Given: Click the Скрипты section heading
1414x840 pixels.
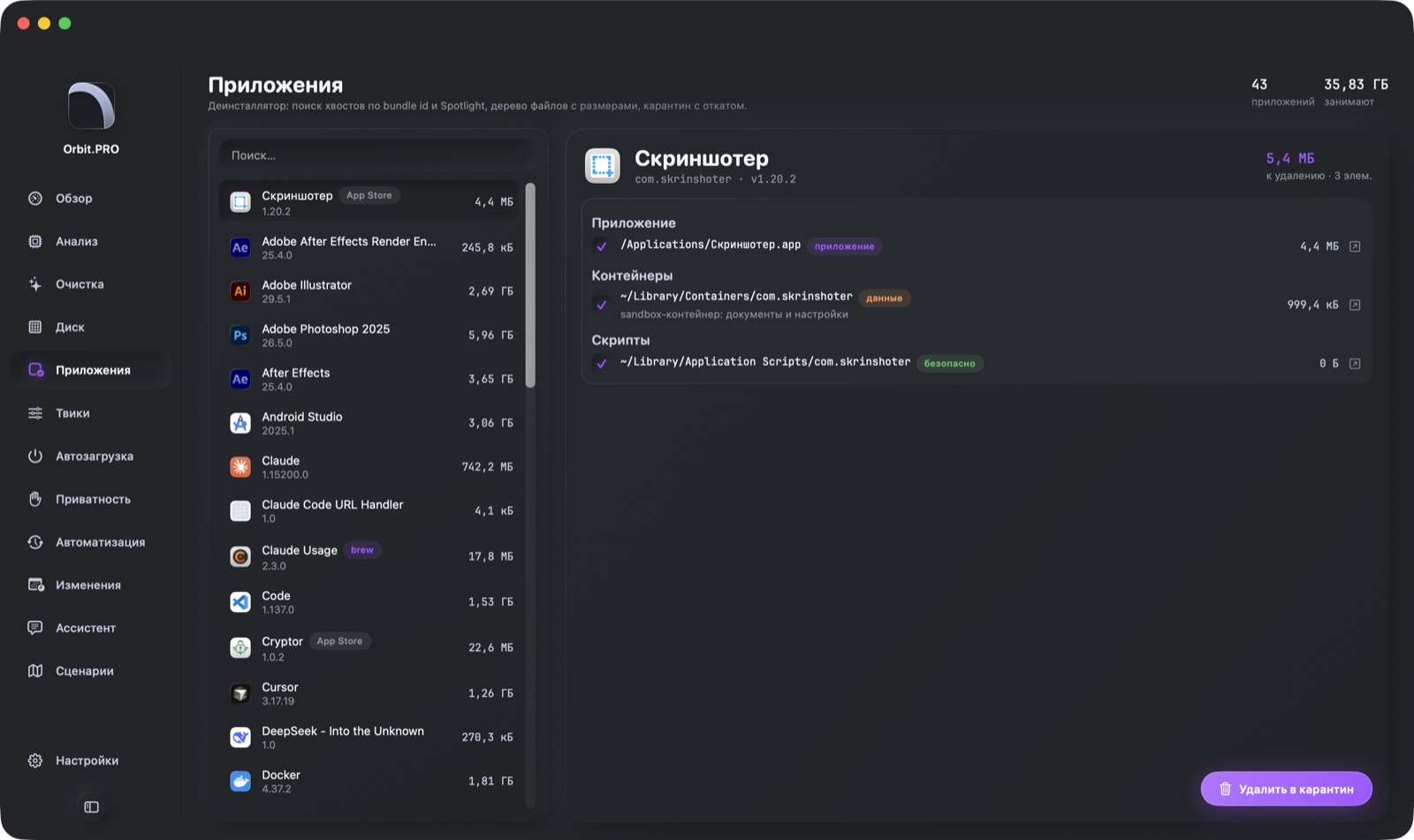Looking at the screenshot, I should coord(620,340).
